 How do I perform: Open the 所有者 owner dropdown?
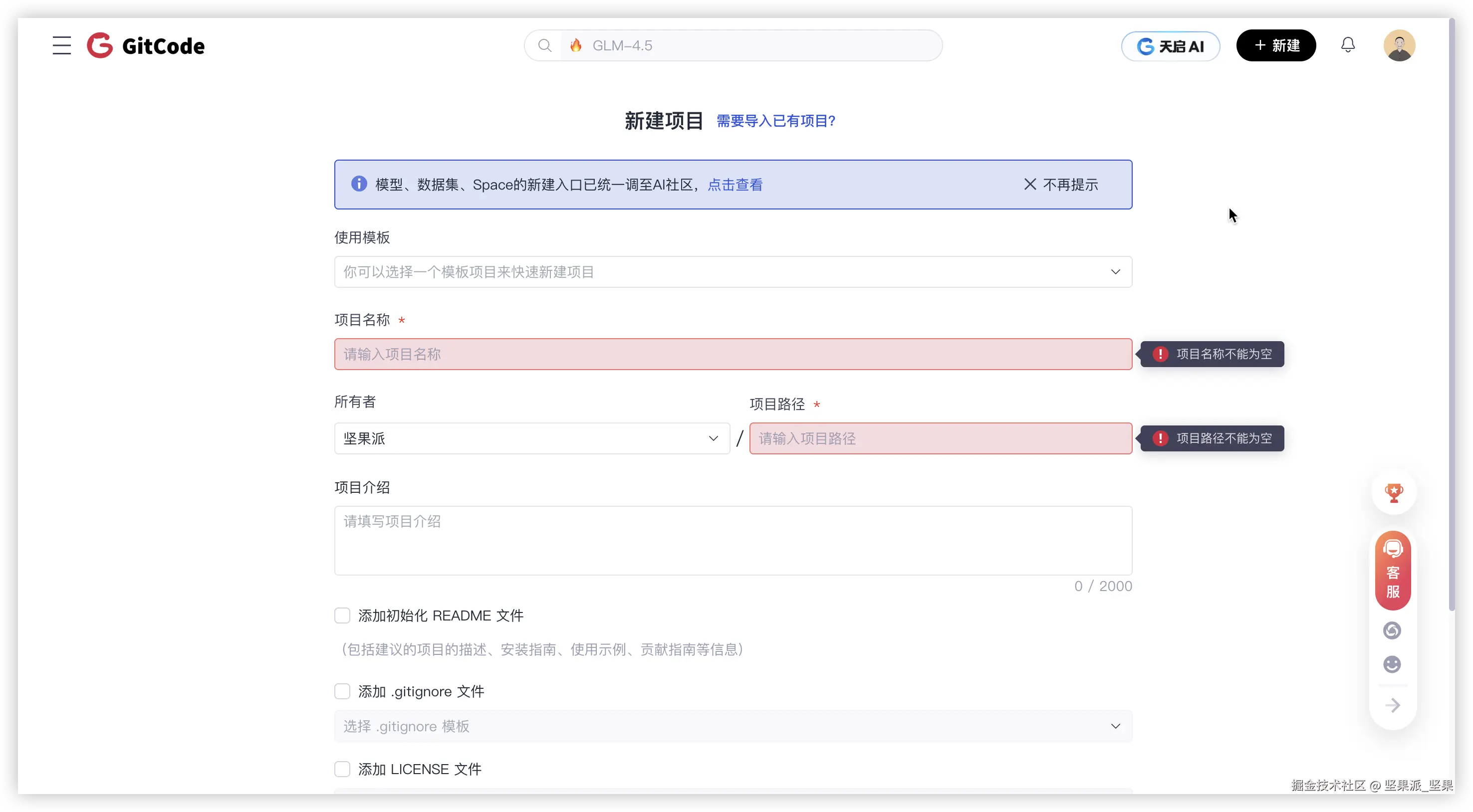point(532,438)
